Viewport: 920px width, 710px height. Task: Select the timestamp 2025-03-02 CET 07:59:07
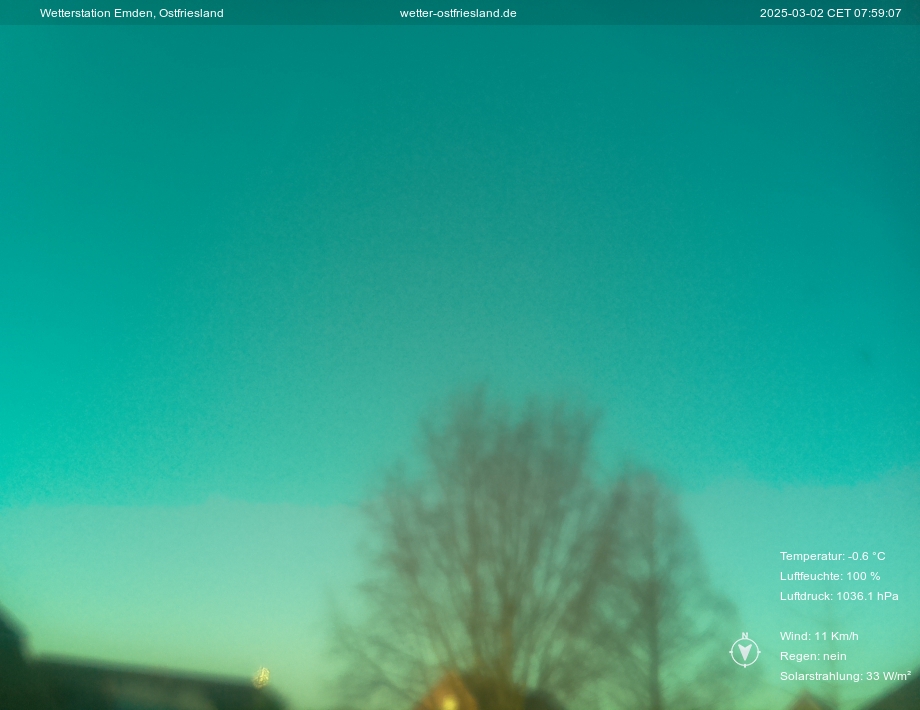830,13
